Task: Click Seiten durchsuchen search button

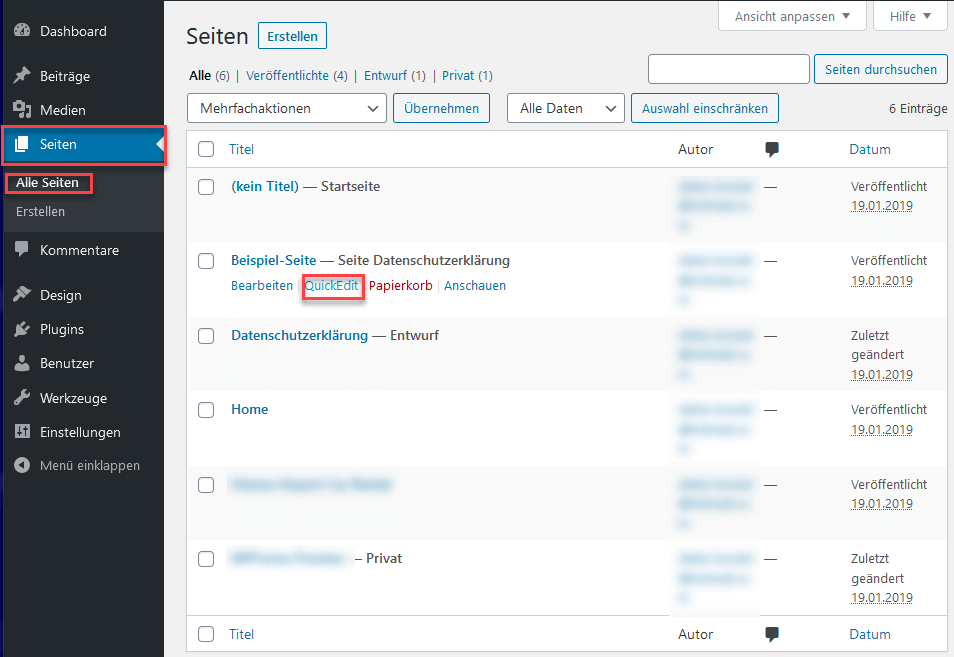Action: (x=880, y=69)
